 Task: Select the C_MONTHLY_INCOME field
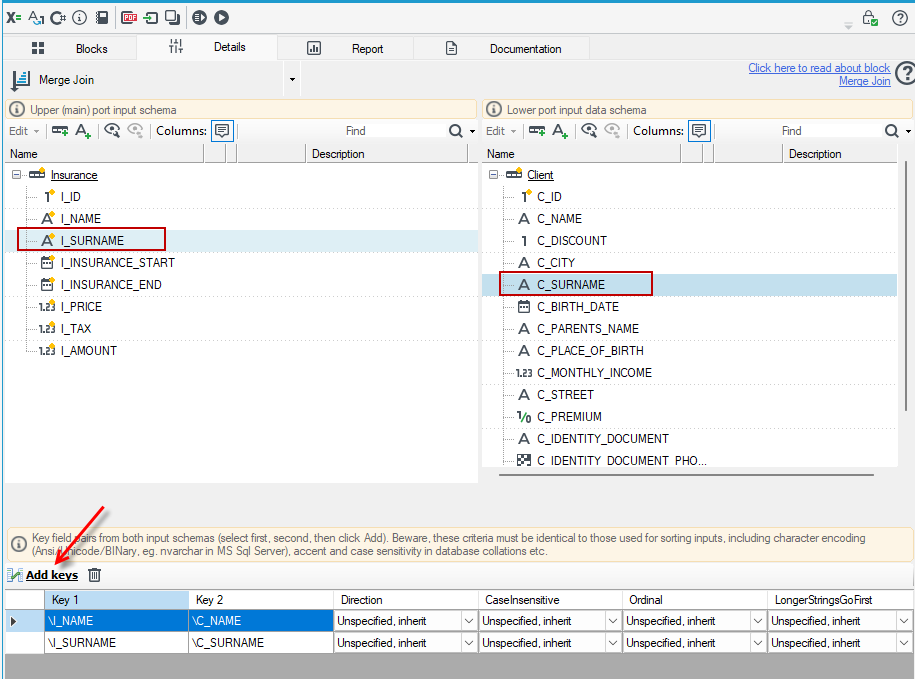(x=594, y=373)
